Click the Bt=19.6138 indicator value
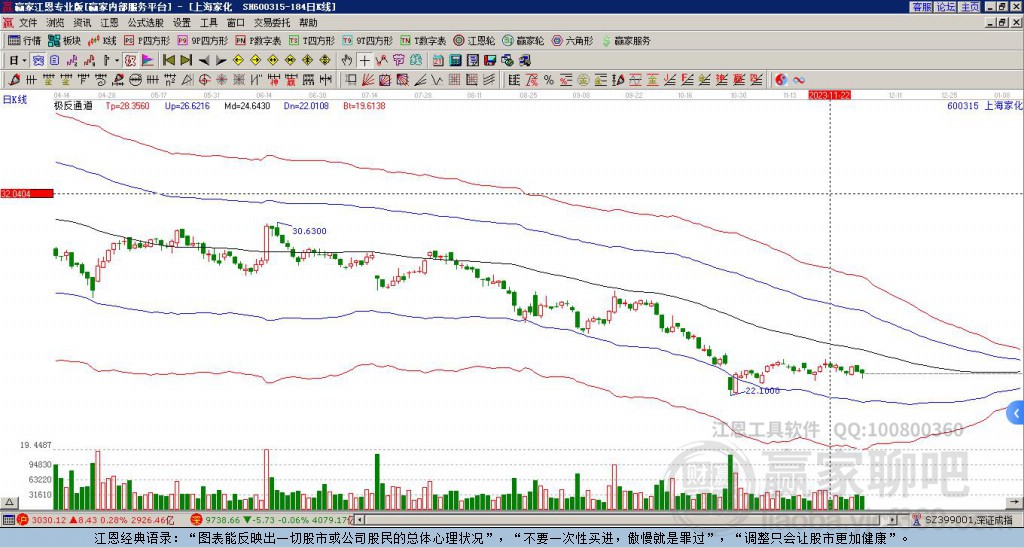The image size is (1024, 548). tap(364, 106)
